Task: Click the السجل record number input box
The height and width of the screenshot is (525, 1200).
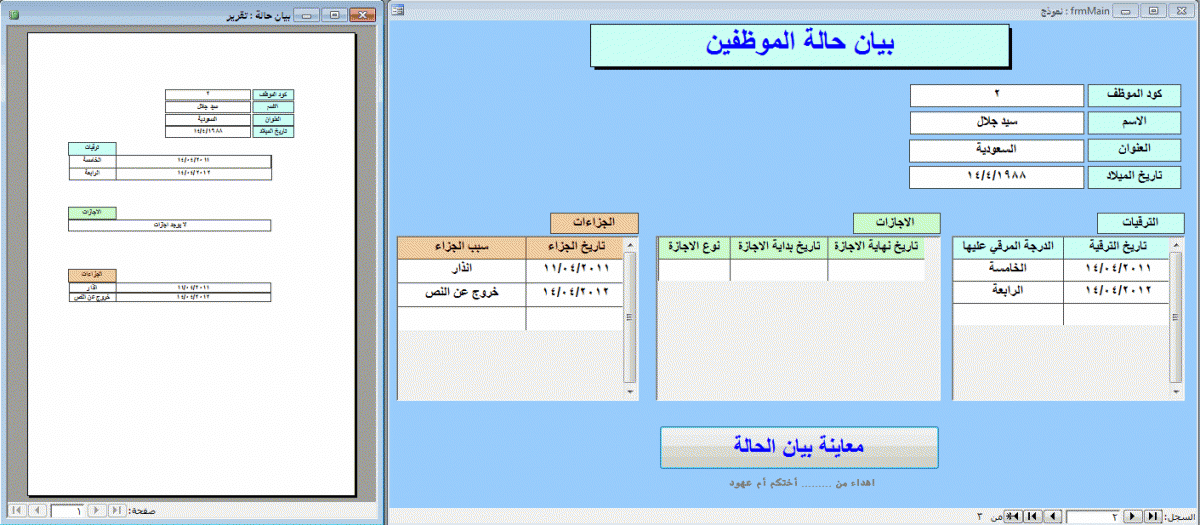Action: tap(1093, 516)
